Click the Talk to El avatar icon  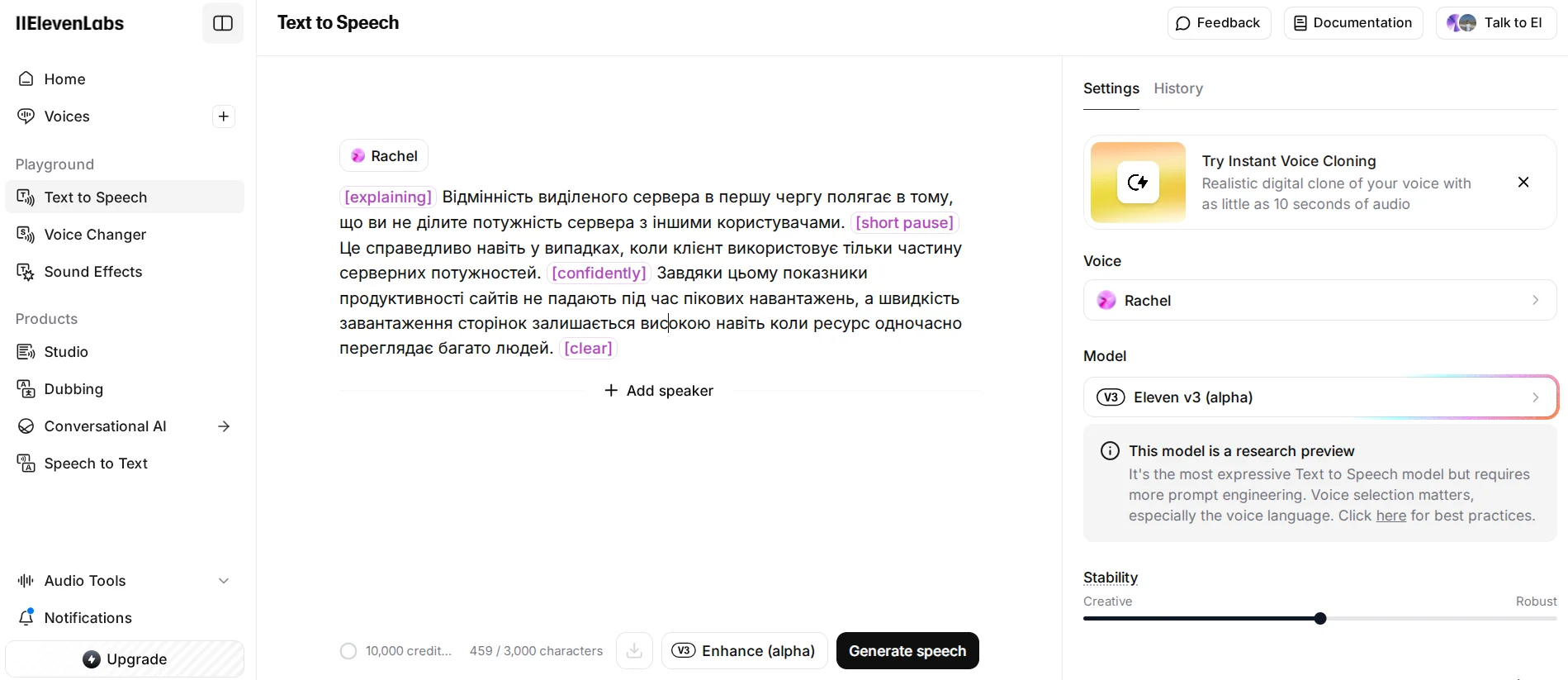(x=1461, y=23)
